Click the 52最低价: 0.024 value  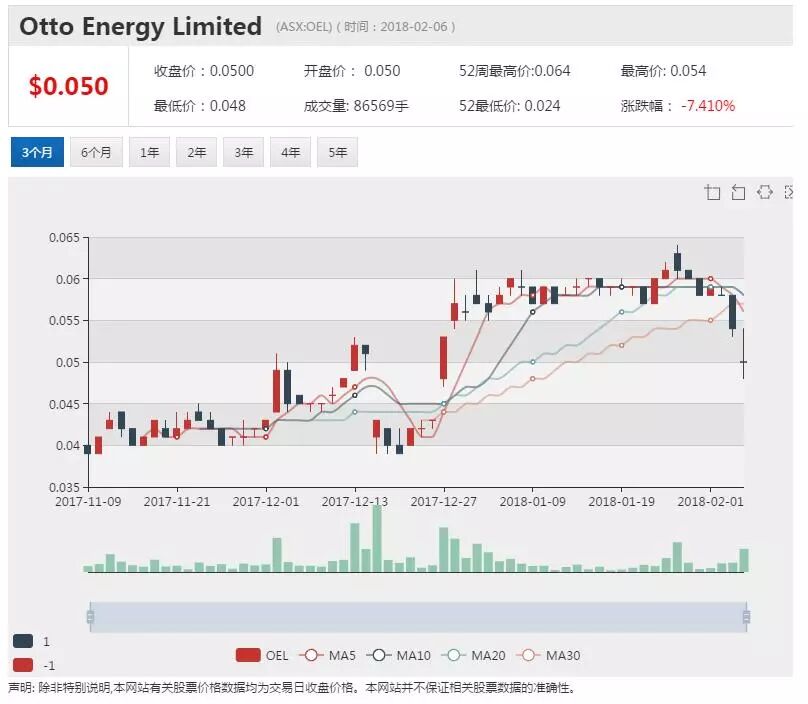tap(510, 106)
